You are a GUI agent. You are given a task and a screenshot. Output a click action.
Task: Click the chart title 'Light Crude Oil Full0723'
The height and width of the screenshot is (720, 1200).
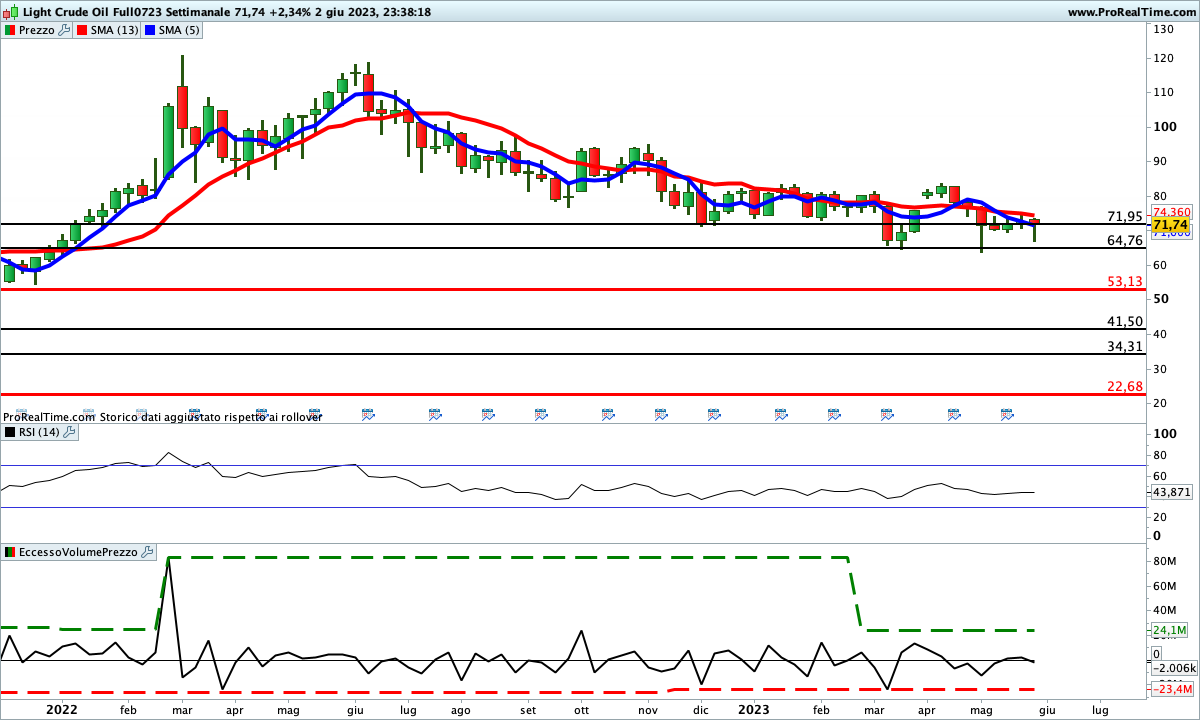[x=91, y=12]
